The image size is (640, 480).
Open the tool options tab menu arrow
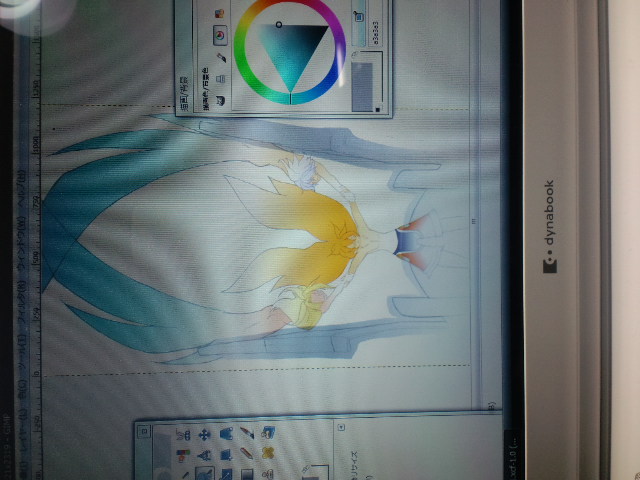[342, 427]
